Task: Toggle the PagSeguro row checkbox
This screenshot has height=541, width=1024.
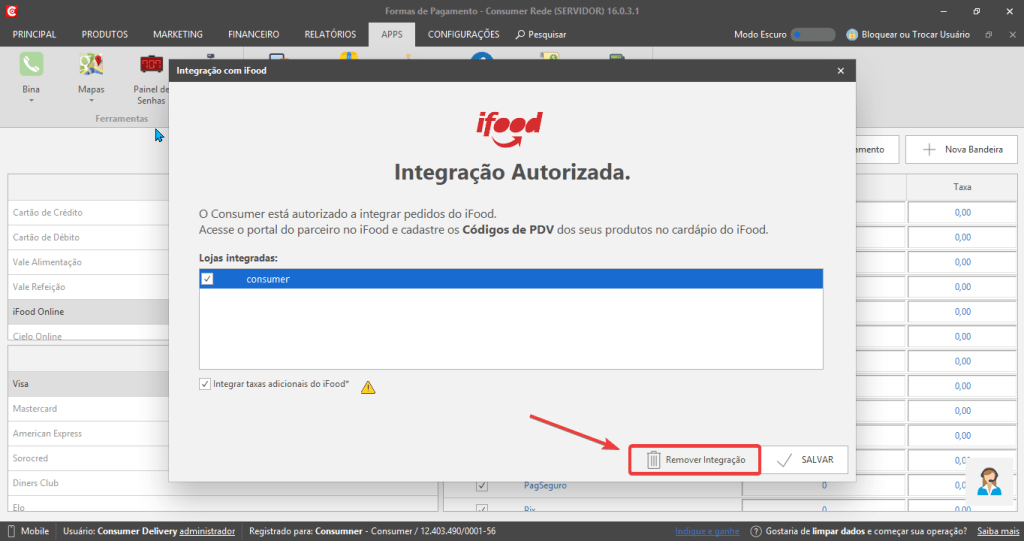Action: [x=482, y=485]
